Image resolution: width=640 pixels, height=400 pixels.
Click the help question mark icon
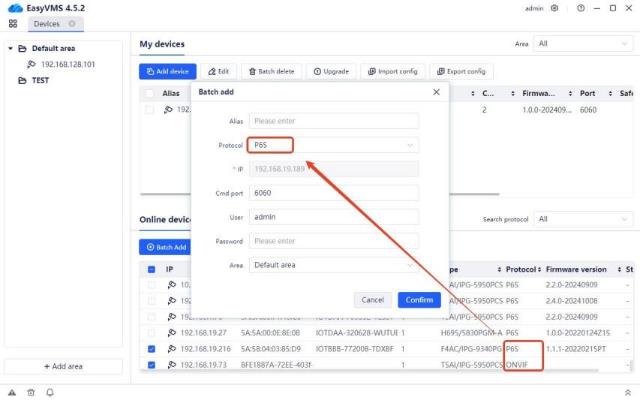pos(580,8)
